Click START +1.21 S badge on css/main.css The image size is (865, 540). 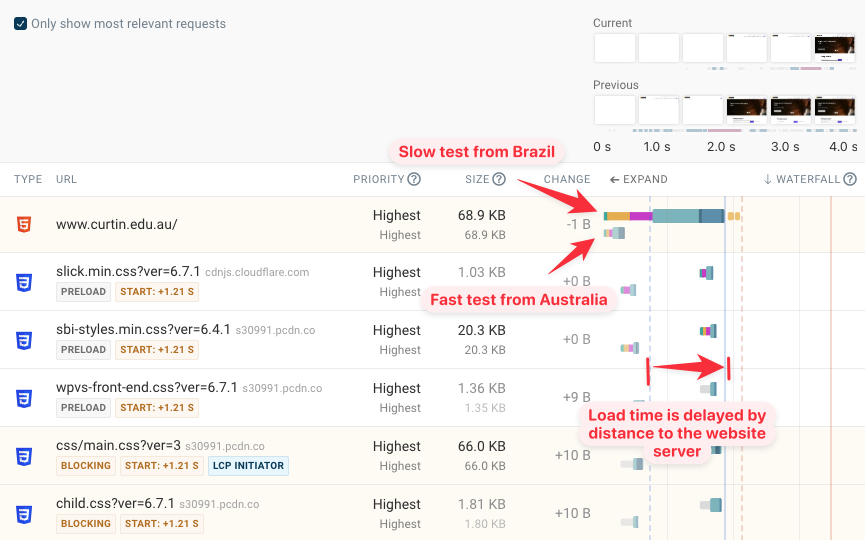click(162, 466)
